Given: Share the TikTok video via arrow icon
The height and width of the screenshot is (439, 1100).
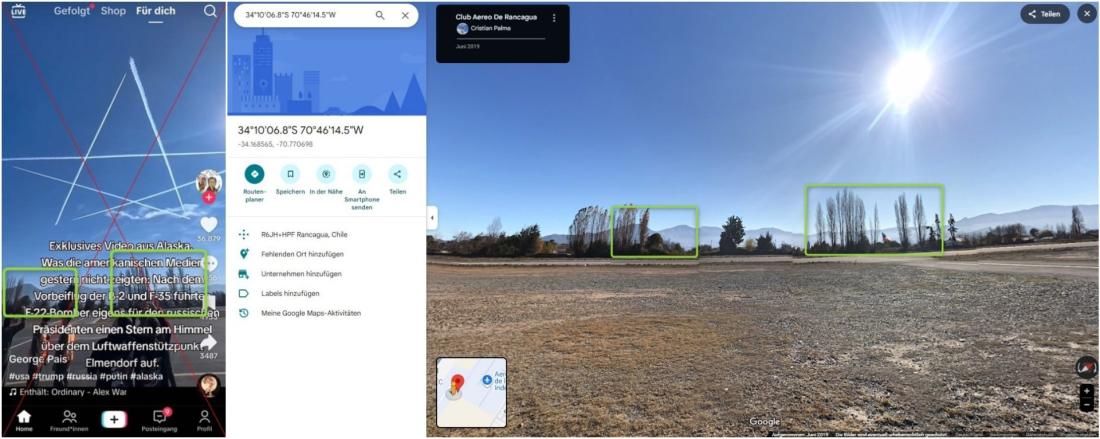Looking at the screenshot, I should [209, 342].
